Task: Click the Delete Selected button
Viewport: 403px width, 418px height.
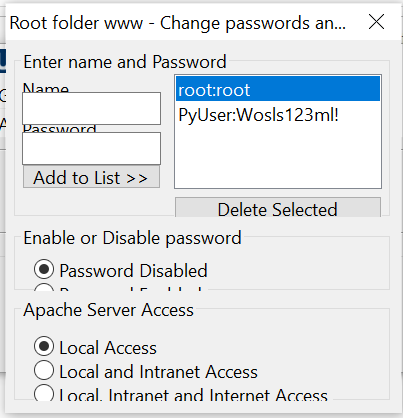Action: click(278, 208)
